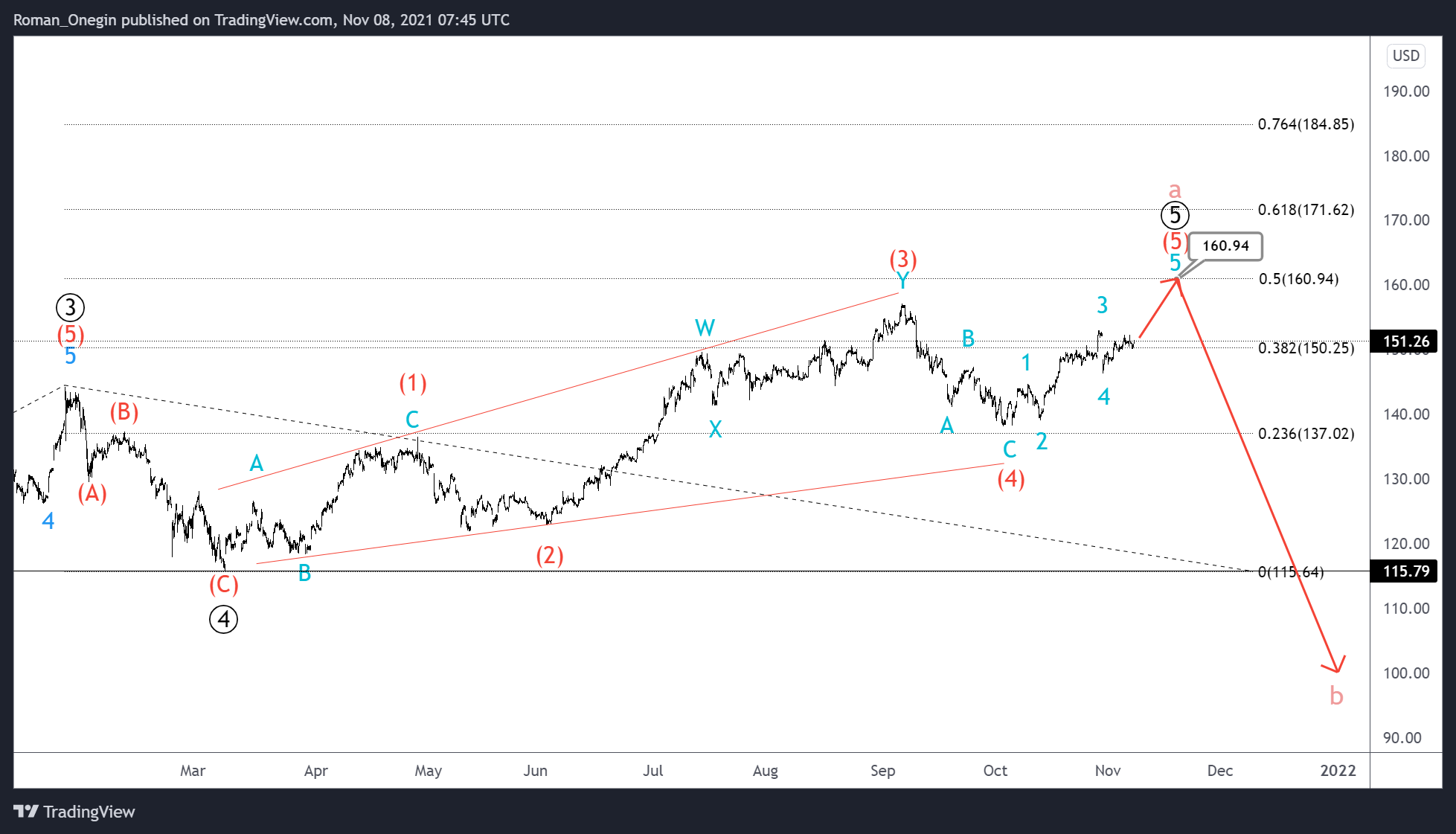Viewport: 1456px width, 834px height.
Task: Click the red (3) wave label
Action: click(x=903, y=260)
